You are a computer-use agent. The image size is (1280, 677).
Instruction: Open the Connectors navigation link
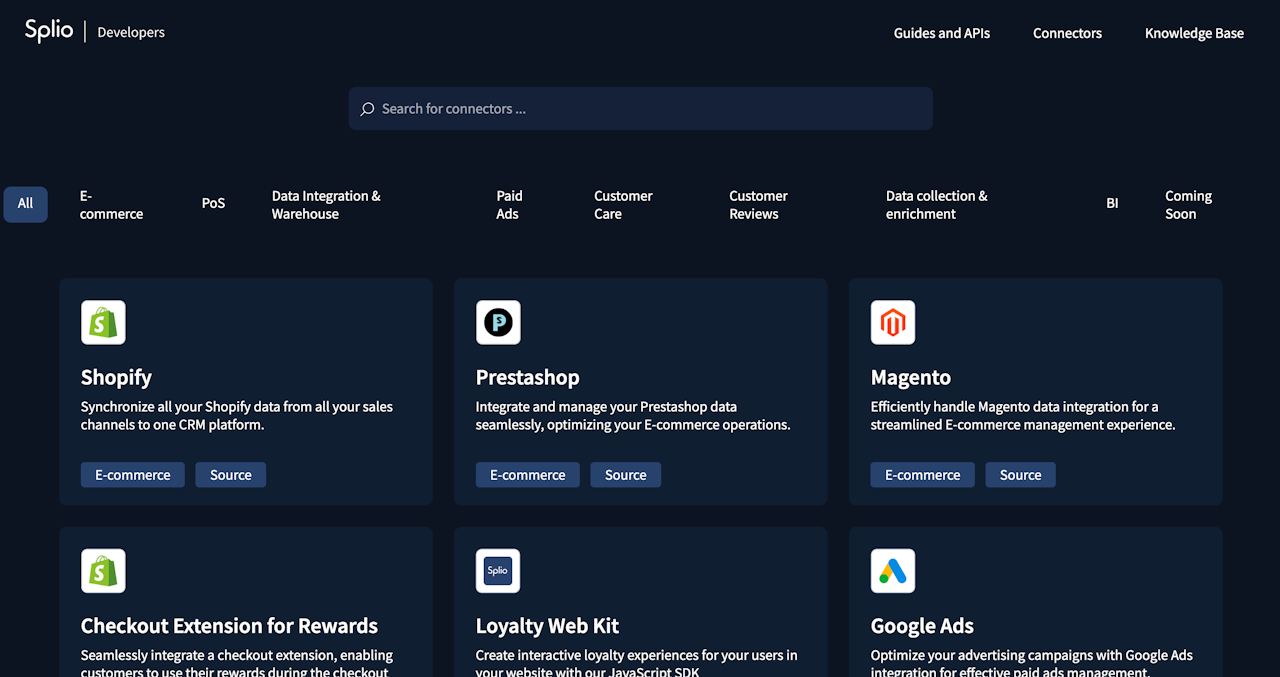coord(1067,33)
